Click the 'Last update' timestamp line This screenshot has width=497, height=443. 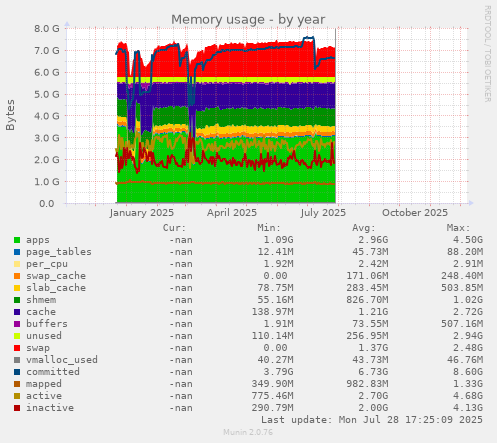coord(372,420)
